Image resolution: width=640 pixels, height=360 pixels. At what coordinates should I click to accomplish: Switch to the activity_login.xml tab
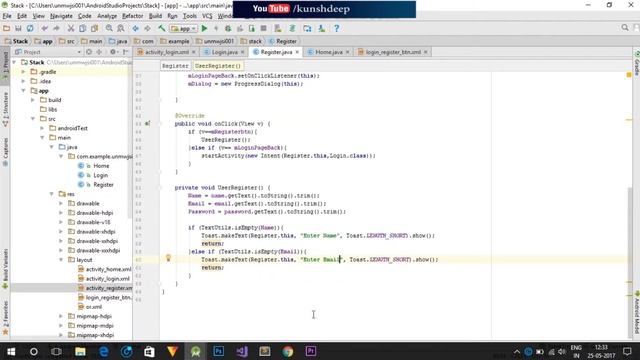167,52
